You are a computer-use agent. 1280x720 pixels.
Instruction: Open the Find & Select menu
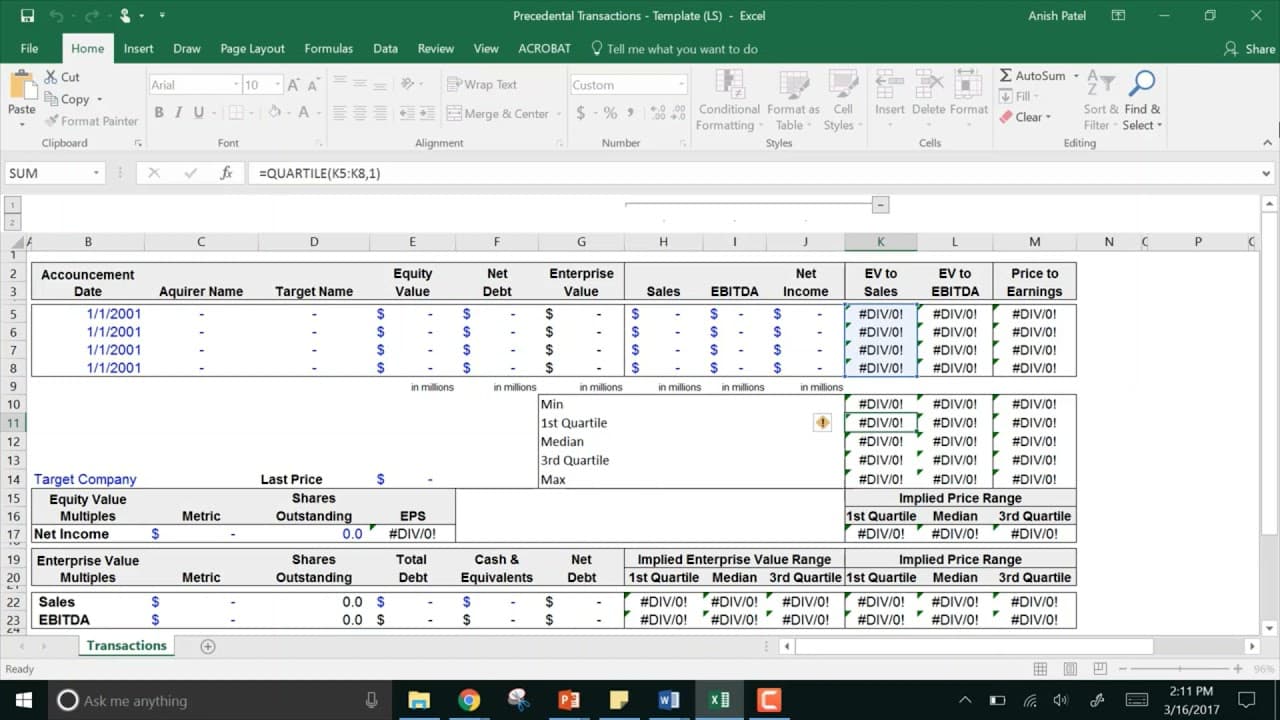point(1142,101)
